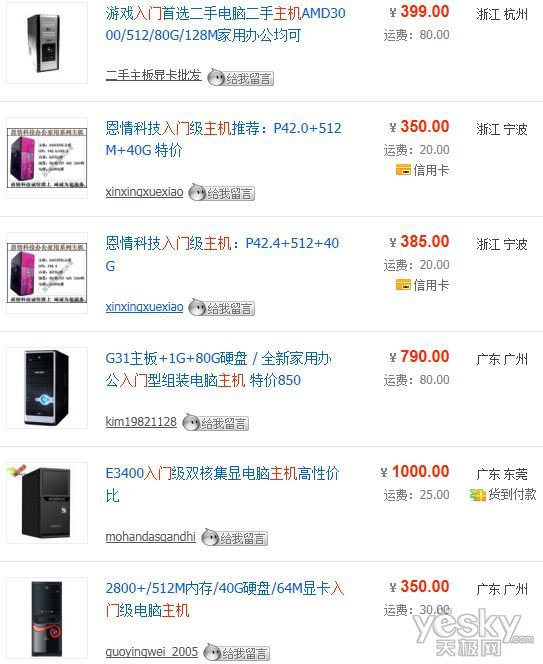This screenshot has height=664, width=543.
Task: Click the 给我留言 icon for the P42.4+512+40G listing
Action: point(222,307)
